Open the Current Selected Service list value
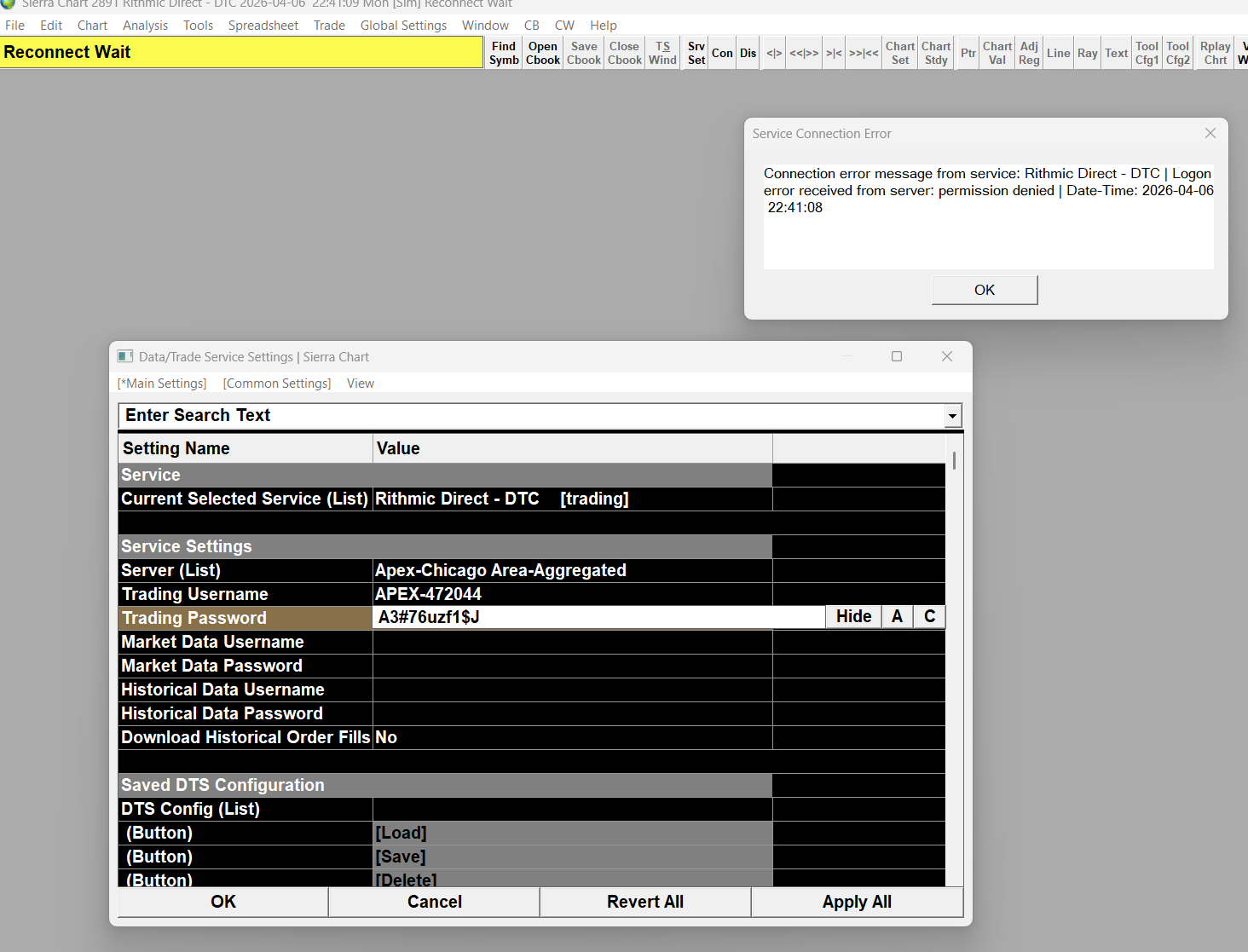The image size is (1248, 952). [573, 499]
